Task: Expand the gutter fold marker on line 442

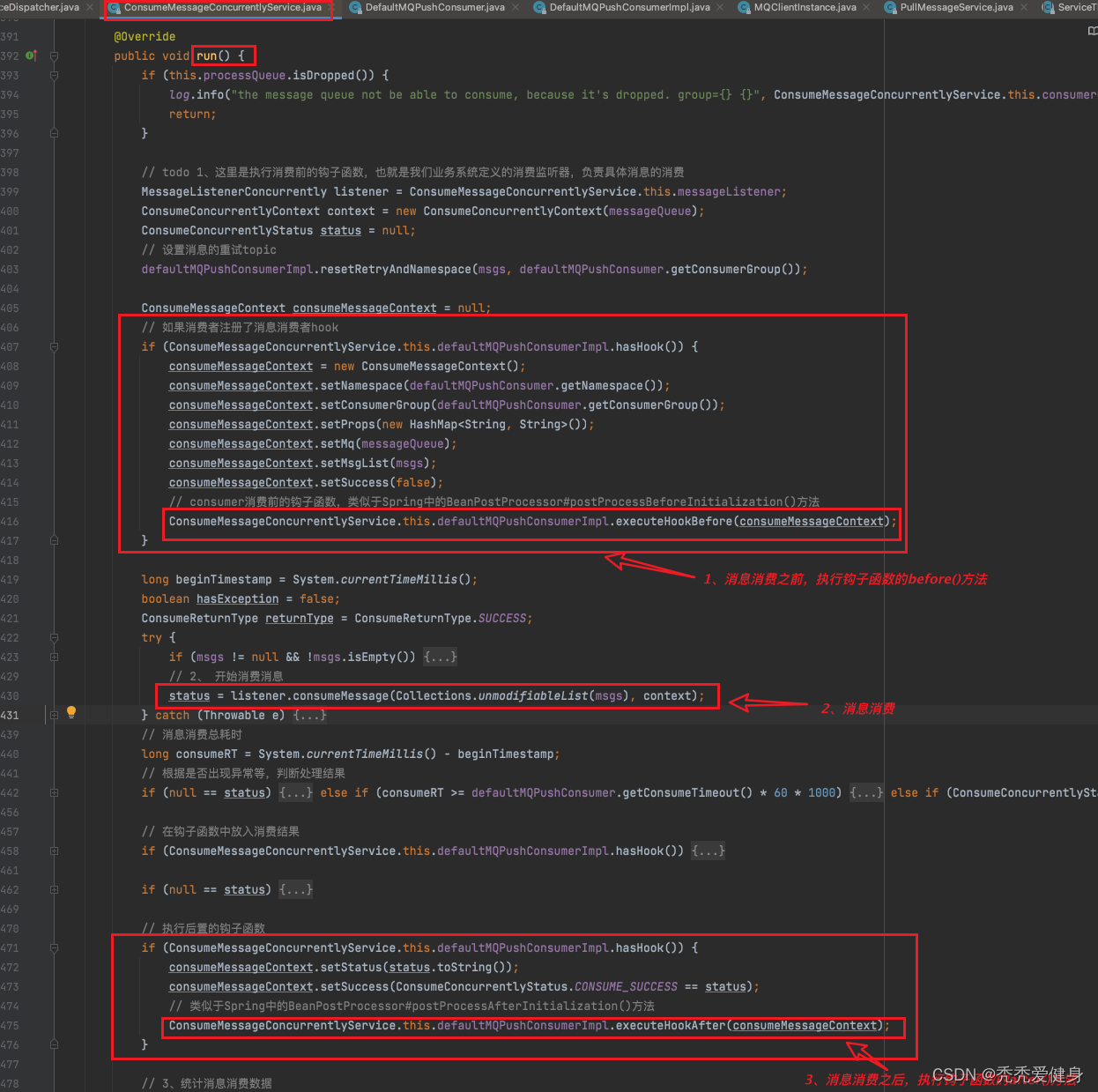Action: pos(54,792)
